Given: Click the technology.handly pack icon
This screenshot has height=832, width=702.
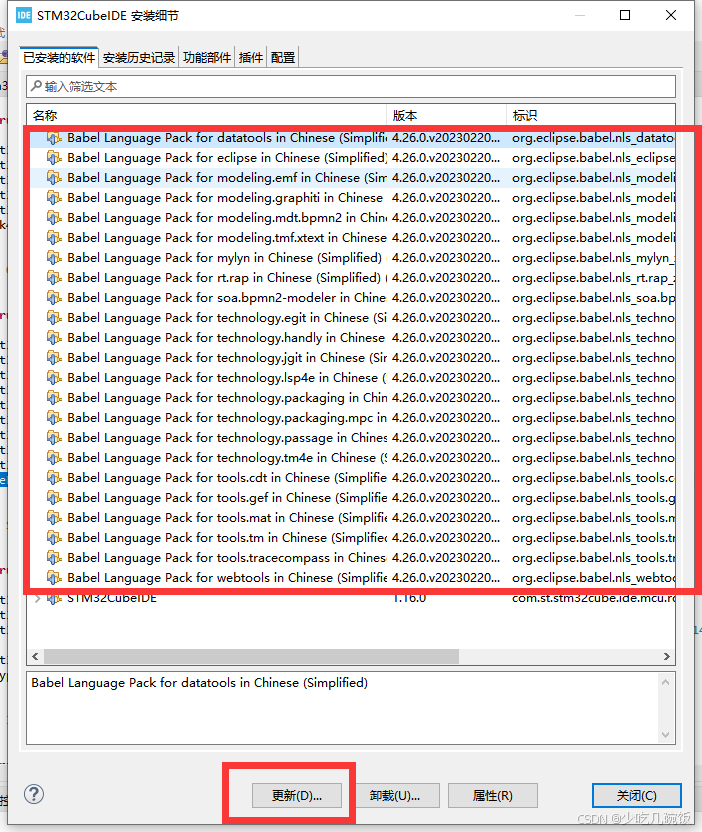Looking at the screenshot, I should [x=54, y=337].
